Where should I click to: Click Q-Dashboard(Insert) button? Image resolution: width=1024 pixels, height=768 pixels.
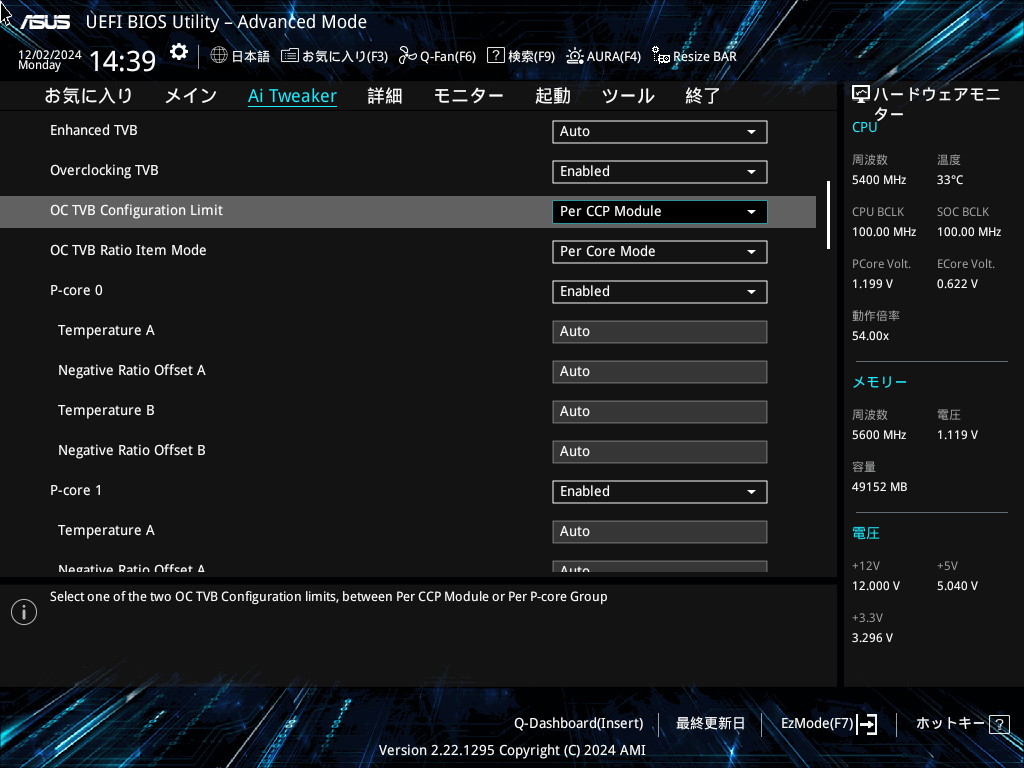pyautogui.click(x=579, y=724)
